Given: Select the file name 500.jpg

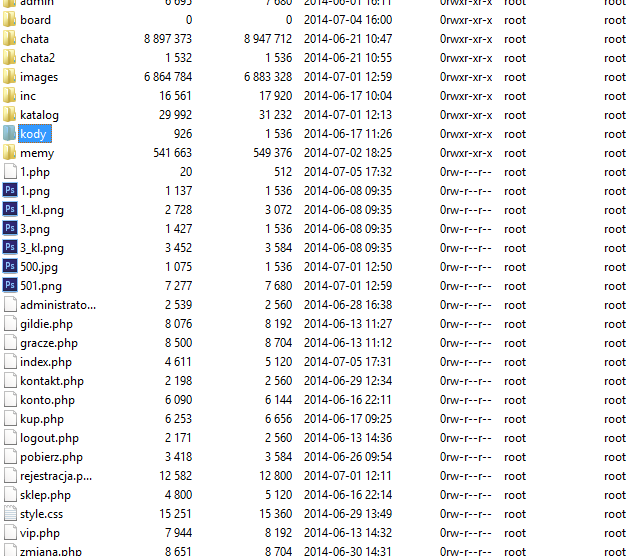Looking at the screenshot, I should point(39,267).
